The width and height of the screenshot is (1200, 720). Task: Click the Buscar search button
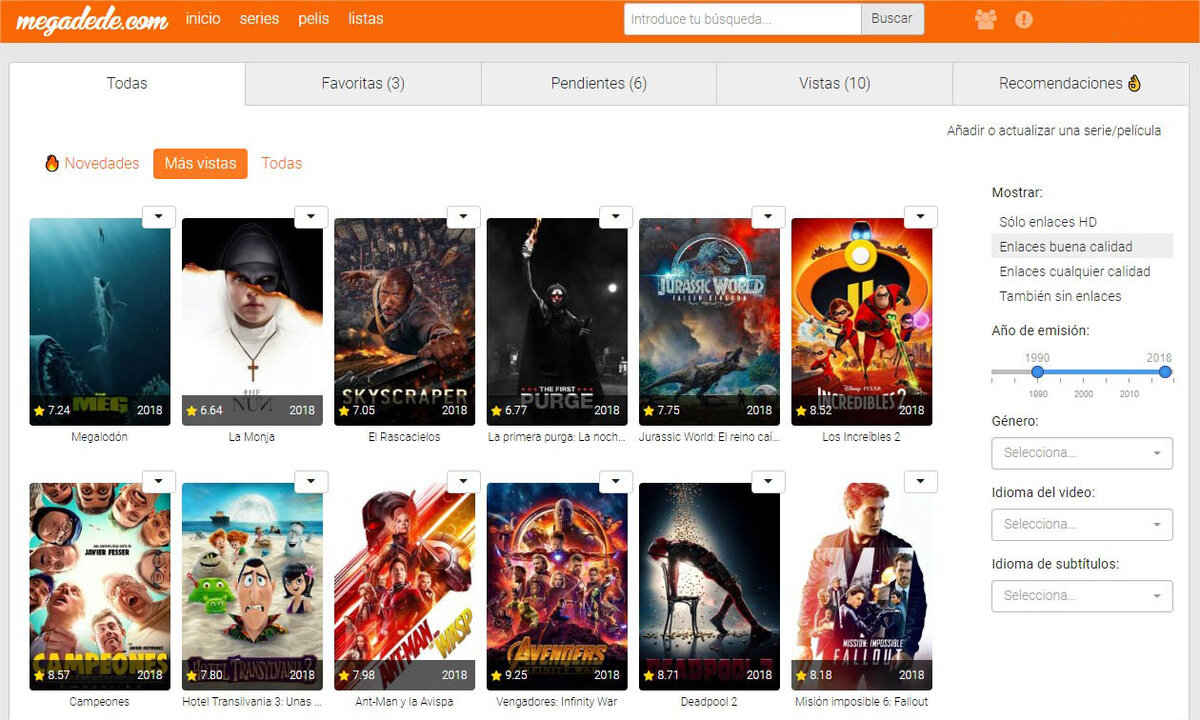[892, 19]
